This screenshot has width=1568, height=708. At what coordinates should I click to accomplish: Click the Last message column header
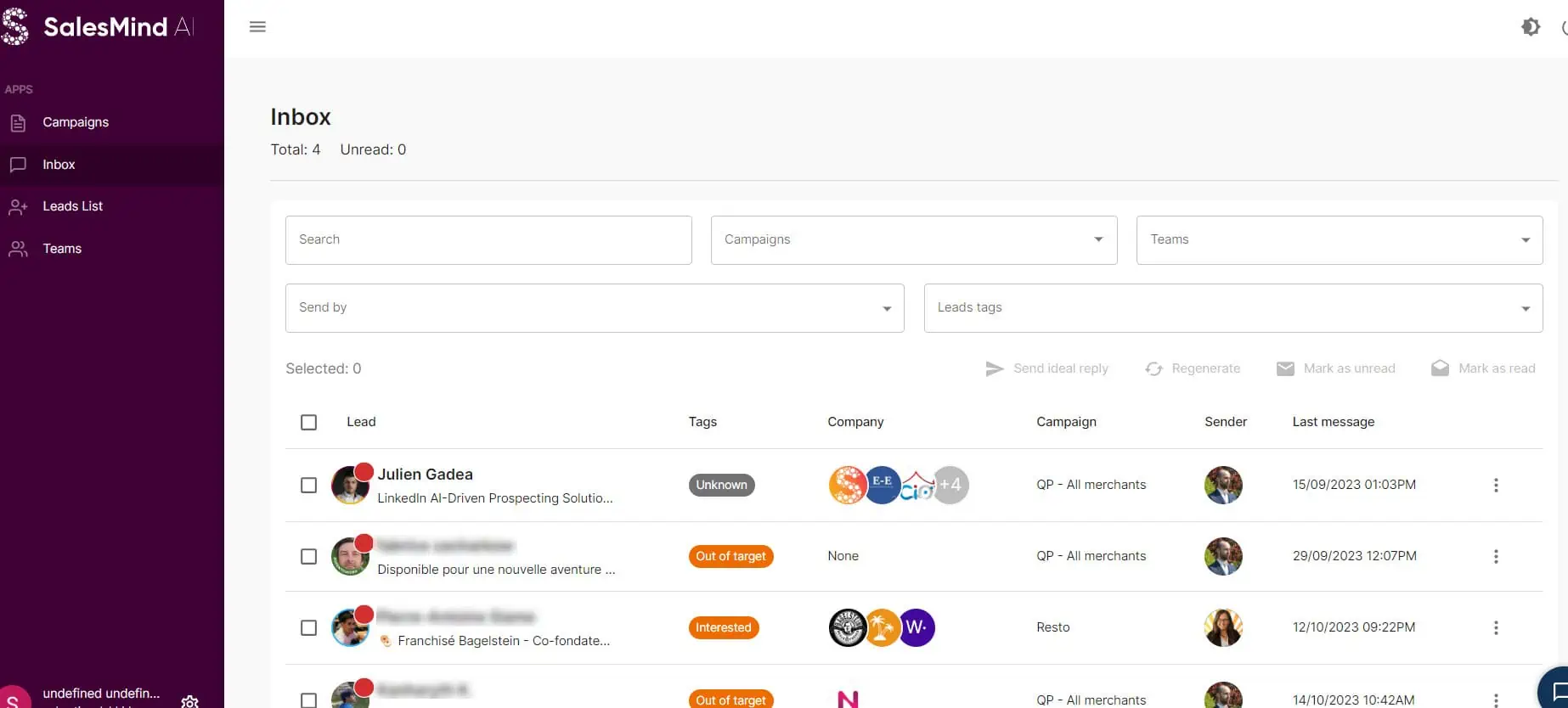click(x=1334, y=422)
